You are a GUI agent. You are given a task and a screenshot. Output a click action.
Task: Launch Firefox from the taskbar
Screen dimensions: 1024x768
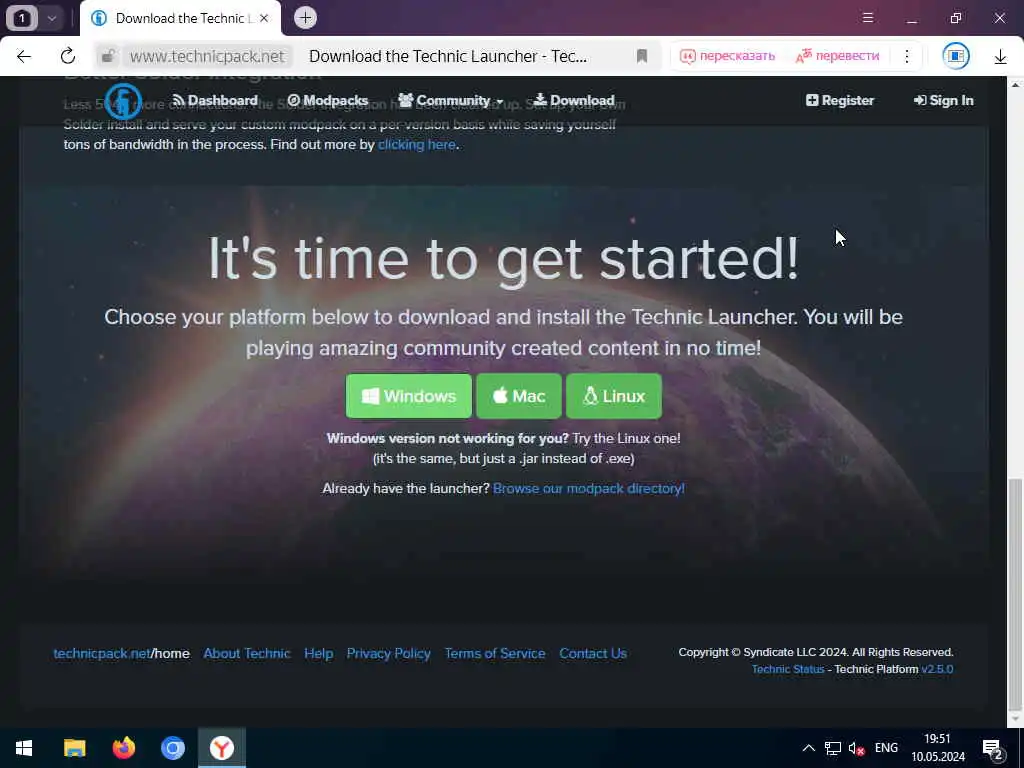point(123,748)
